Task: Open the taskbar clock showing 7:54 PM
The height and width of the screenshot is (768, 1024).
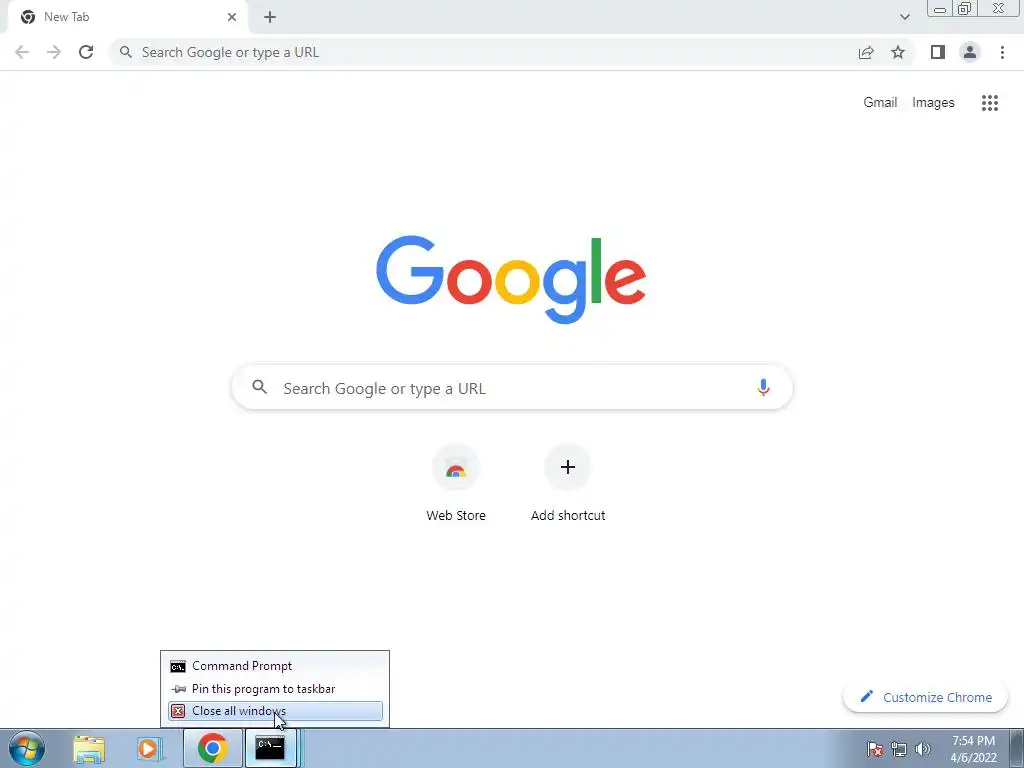Action: [973, 749]
